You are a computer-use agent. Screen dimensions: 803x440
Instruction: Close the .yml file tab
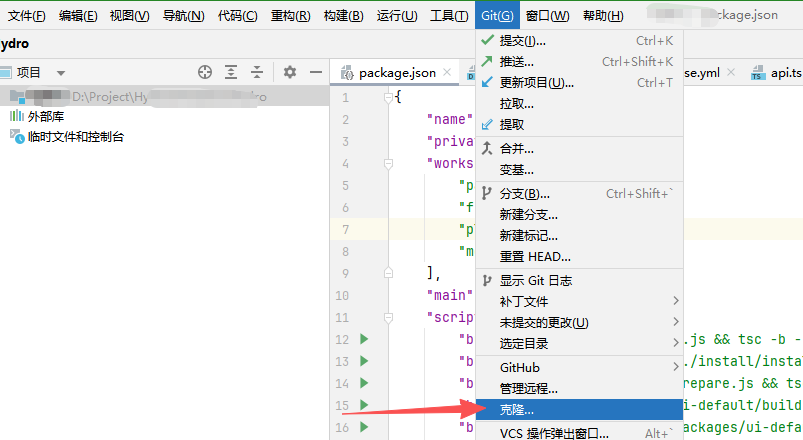pos(731,72)
